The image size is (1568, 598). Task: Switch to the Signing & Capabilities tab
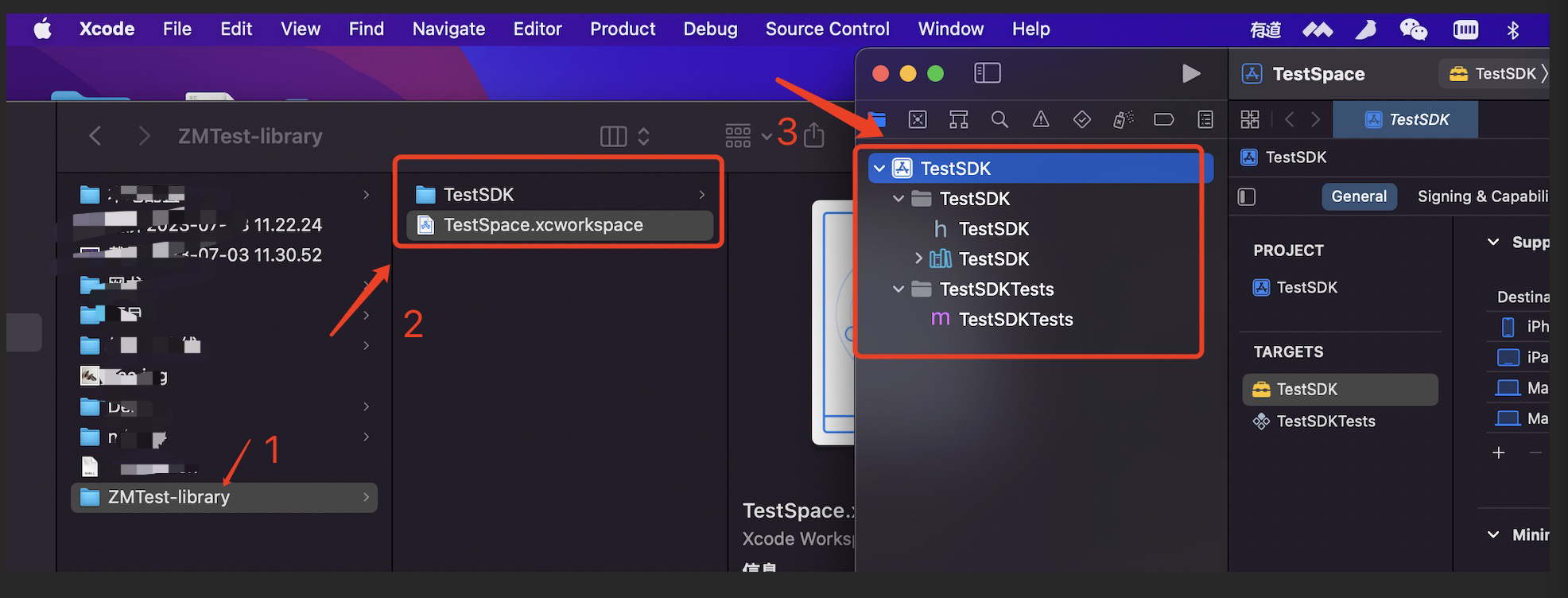click(x=1483, y=196)
